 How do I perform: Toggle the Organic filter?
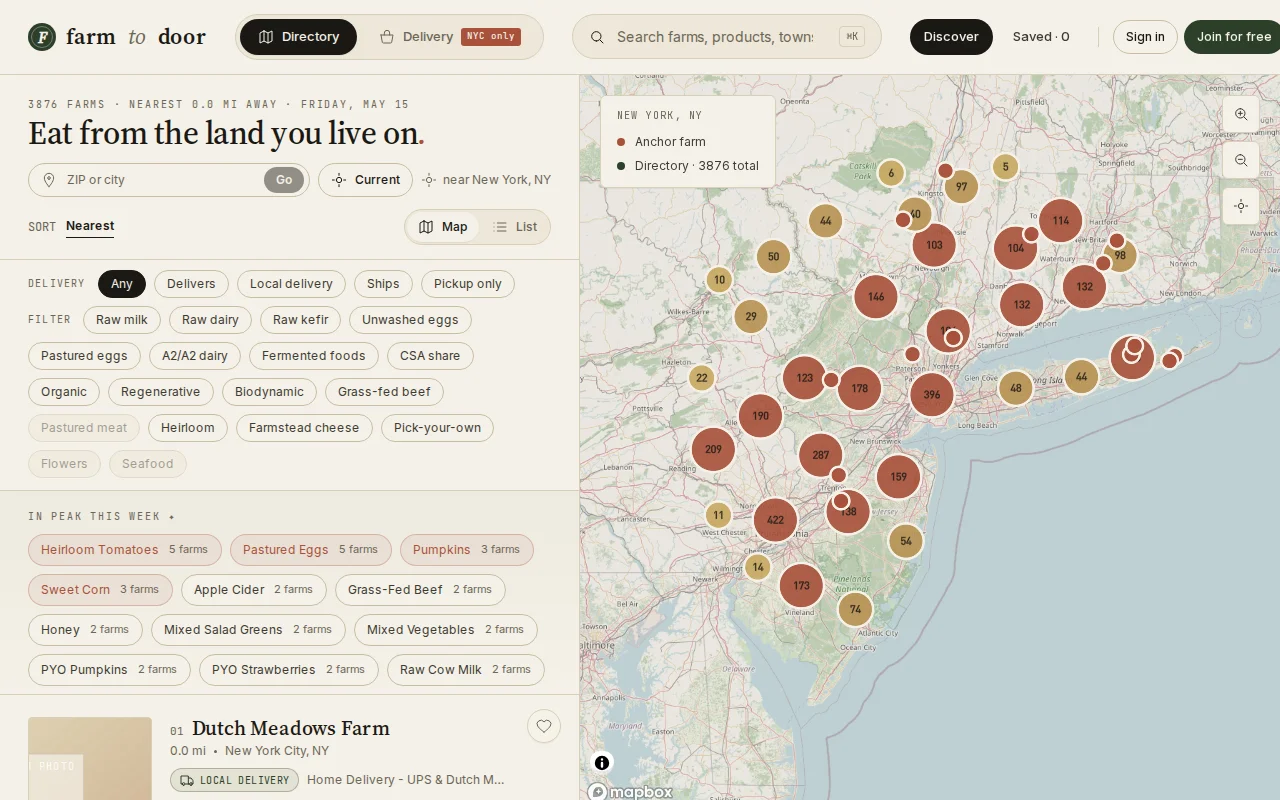(x=64, y=392)
